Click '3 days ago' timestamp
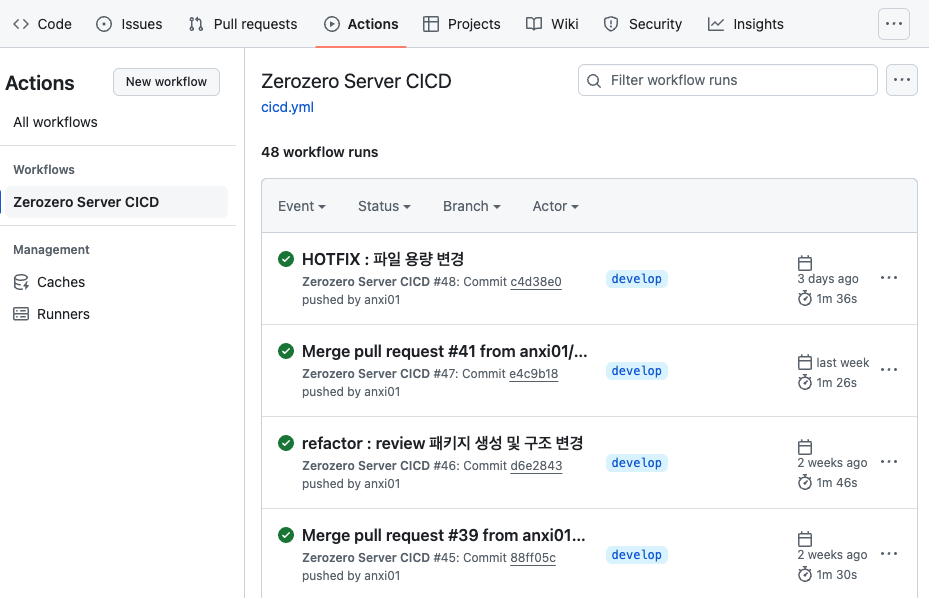929x598 pixels. click(x=828, y=279)
